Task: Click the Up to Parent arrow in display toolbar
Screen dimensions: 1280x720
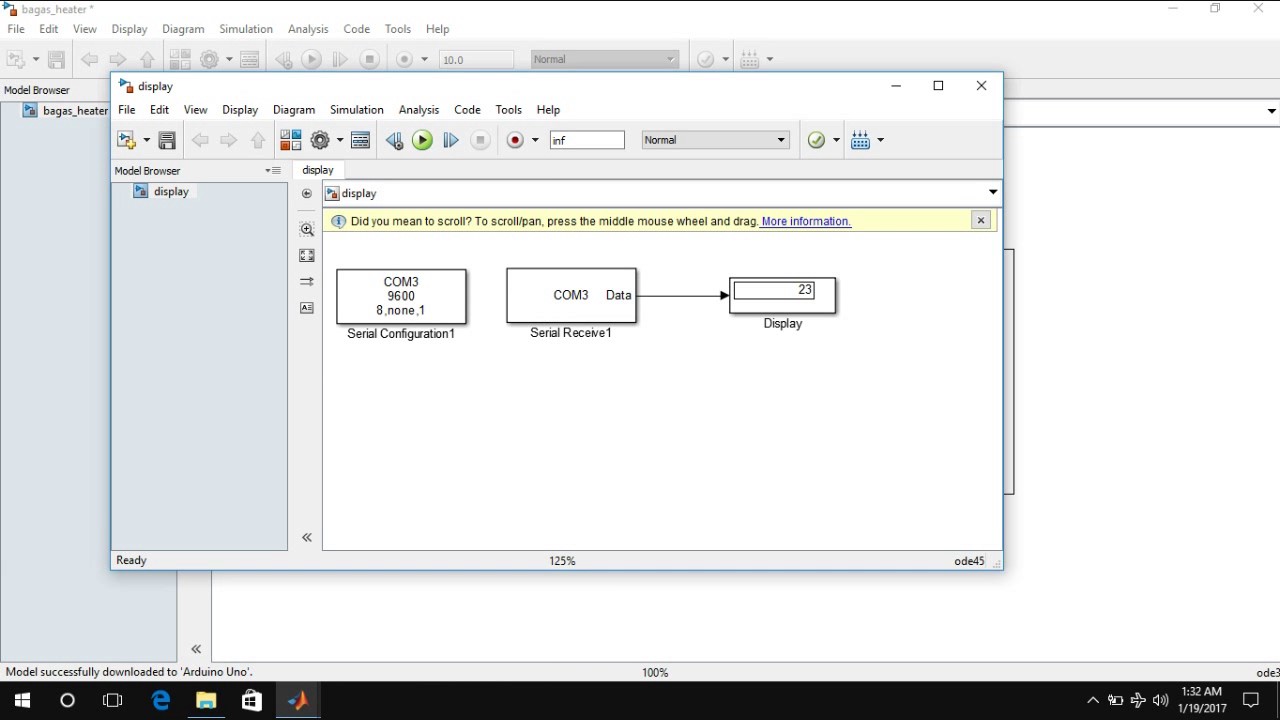Action: coord(258,140)
